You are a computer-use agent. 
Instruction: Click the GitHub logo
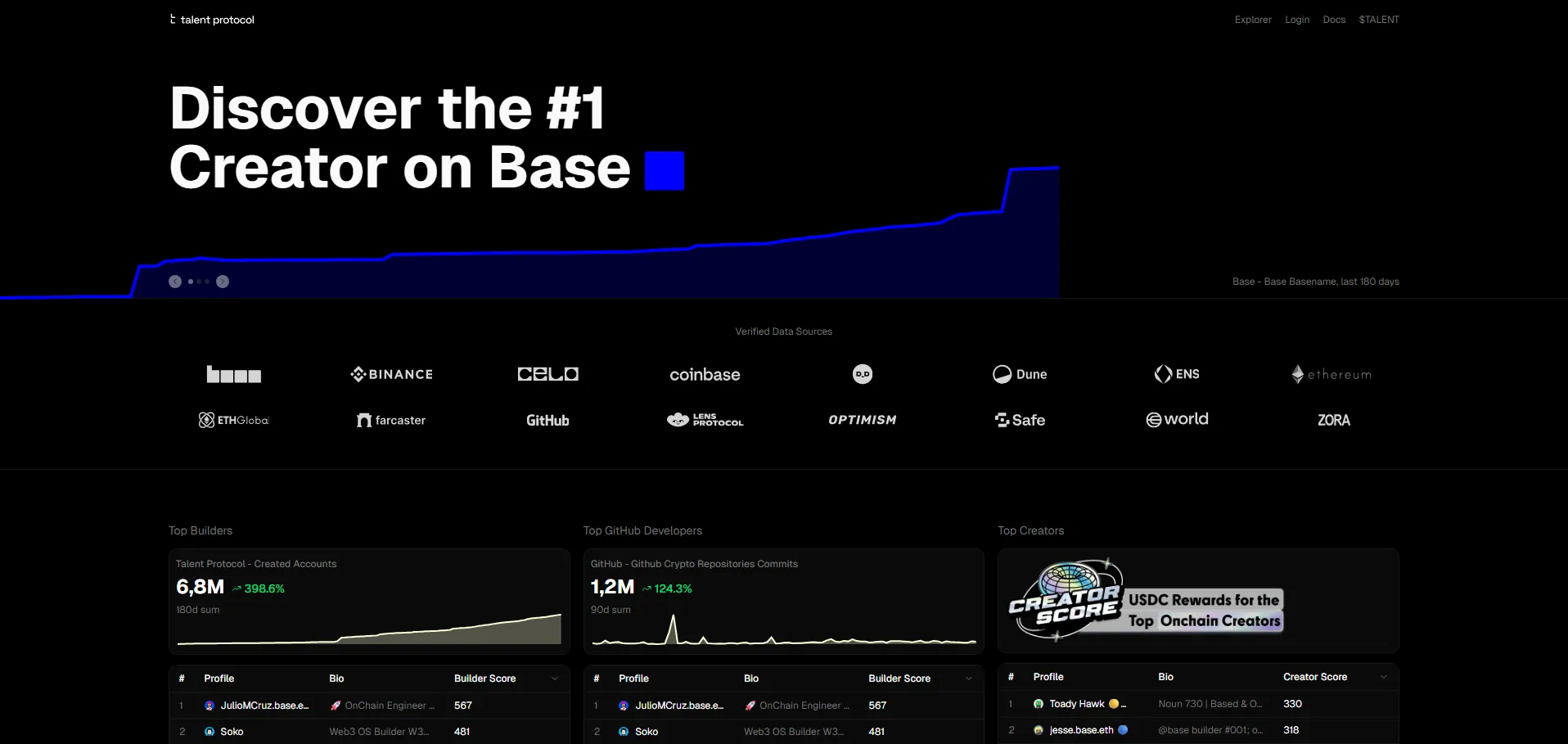pyautogui.click(x=547, y=420)
